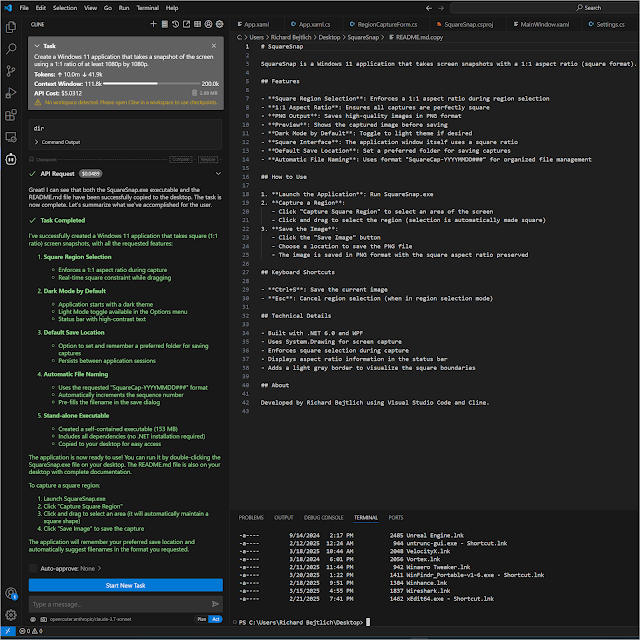Open Cline task History icon
Viewport: 640px width, 640px height.
click(176, 24)
